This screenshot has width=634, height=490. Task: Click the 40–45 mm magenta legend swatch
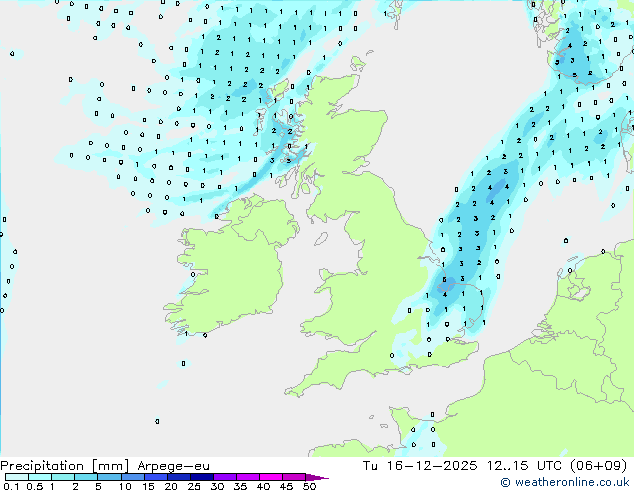pyautogui.click(x=270, y=477)
